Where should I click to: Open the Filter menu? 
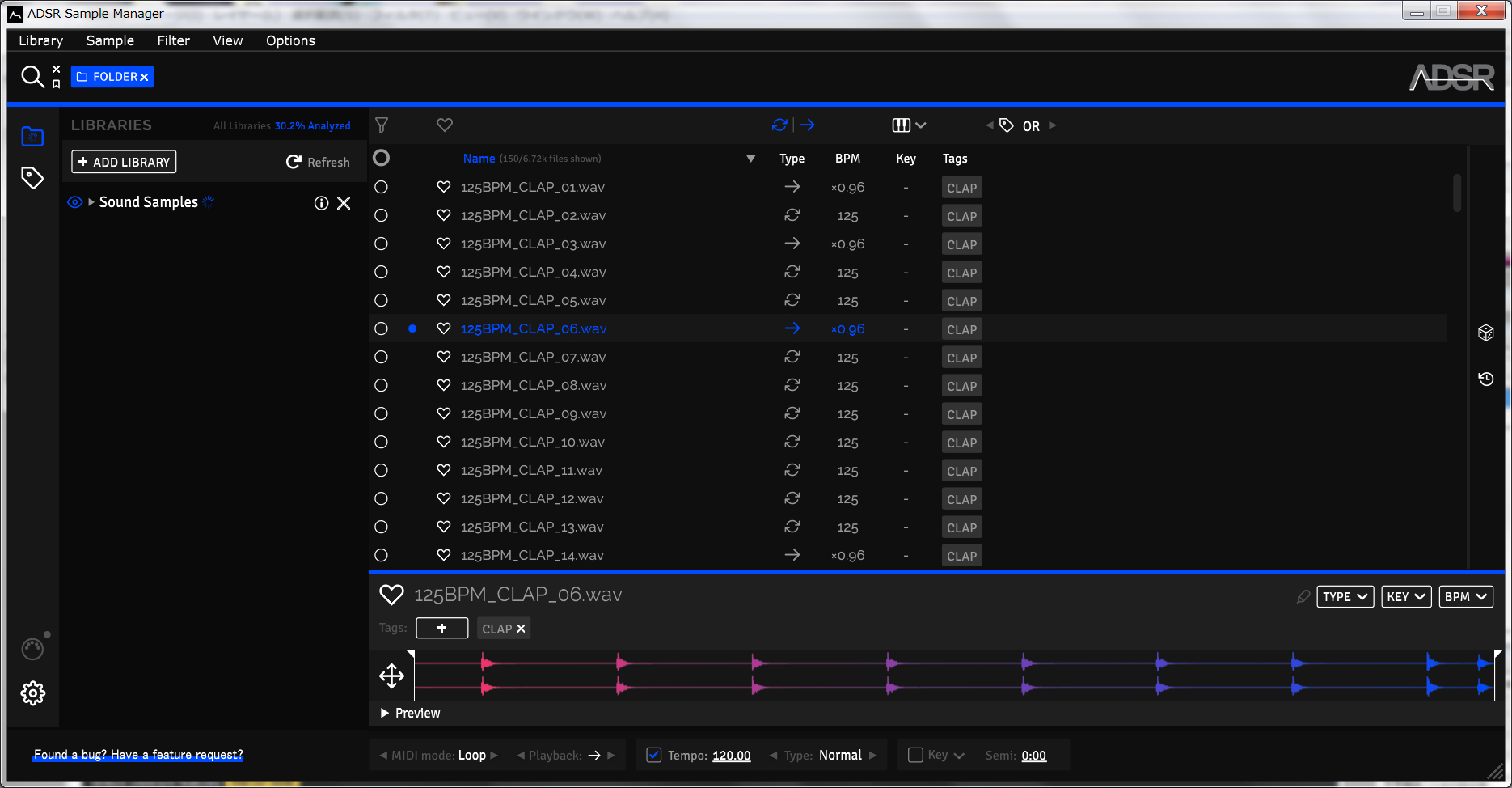click(x=173, y=40)
